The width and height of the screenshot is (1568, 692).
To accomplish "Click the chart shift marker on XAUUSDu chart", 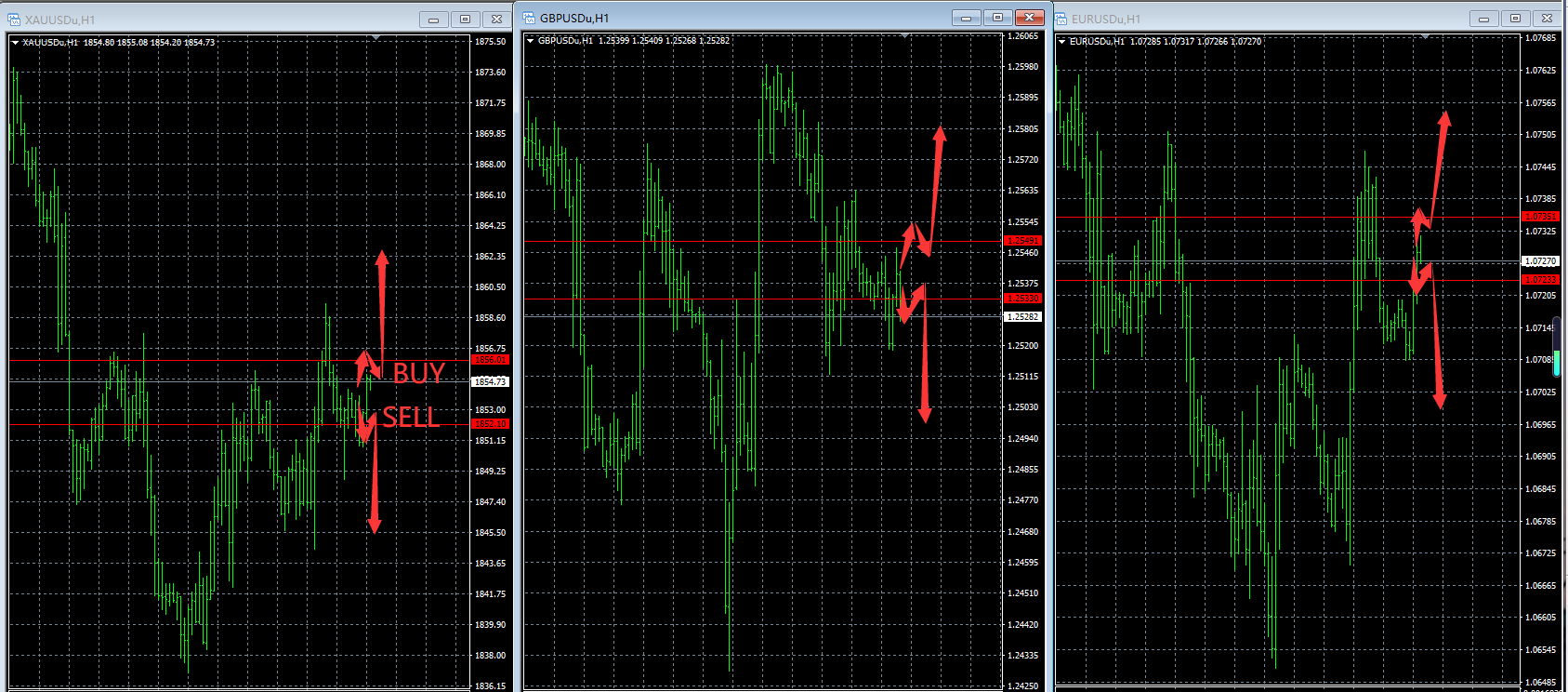I will 376,38.
